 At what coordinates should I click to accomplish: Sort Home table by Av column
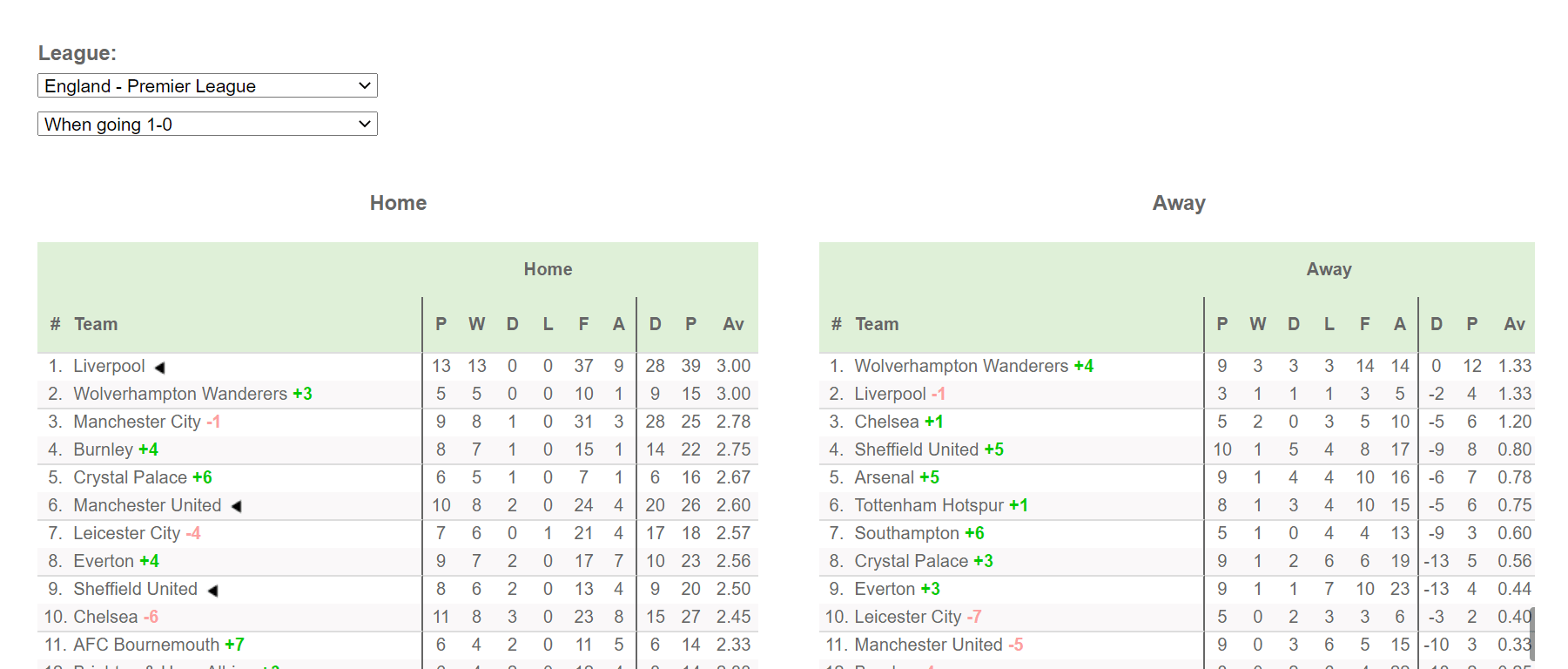733,324
